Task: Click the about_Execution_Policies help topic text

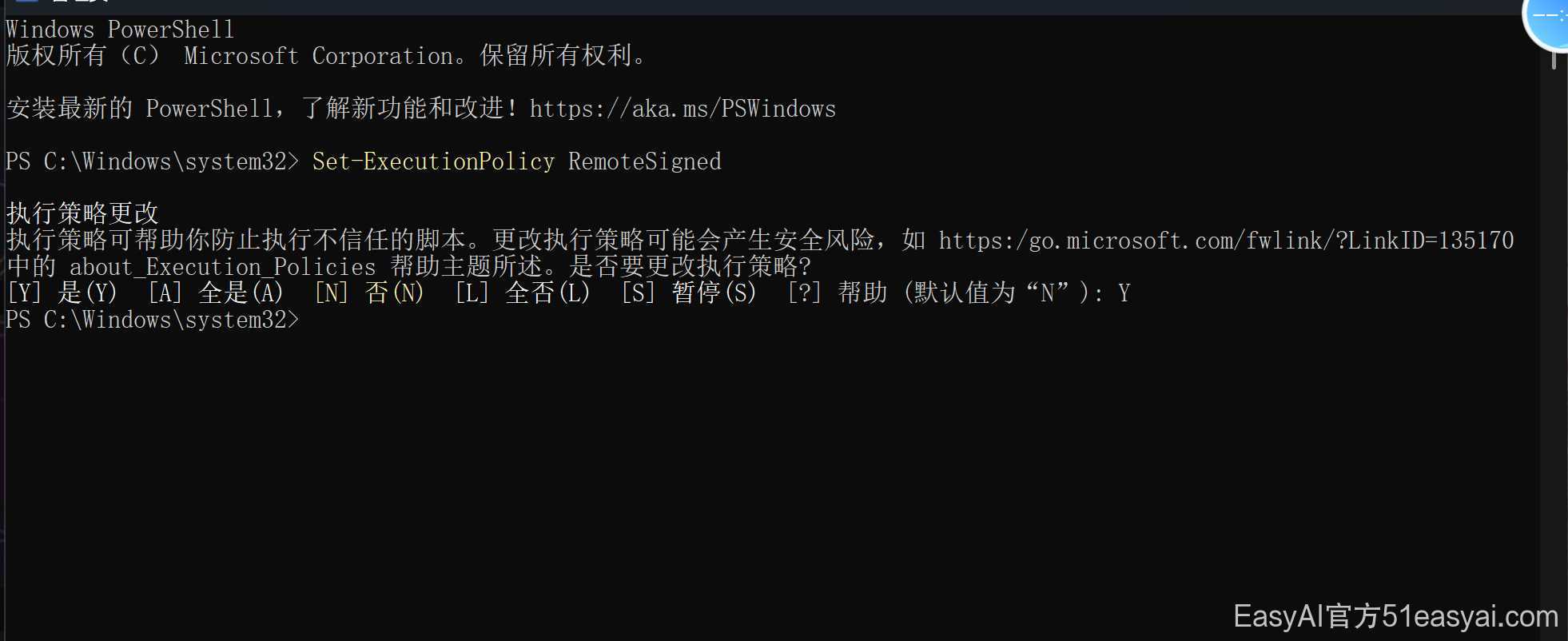Action: point(222,266)
